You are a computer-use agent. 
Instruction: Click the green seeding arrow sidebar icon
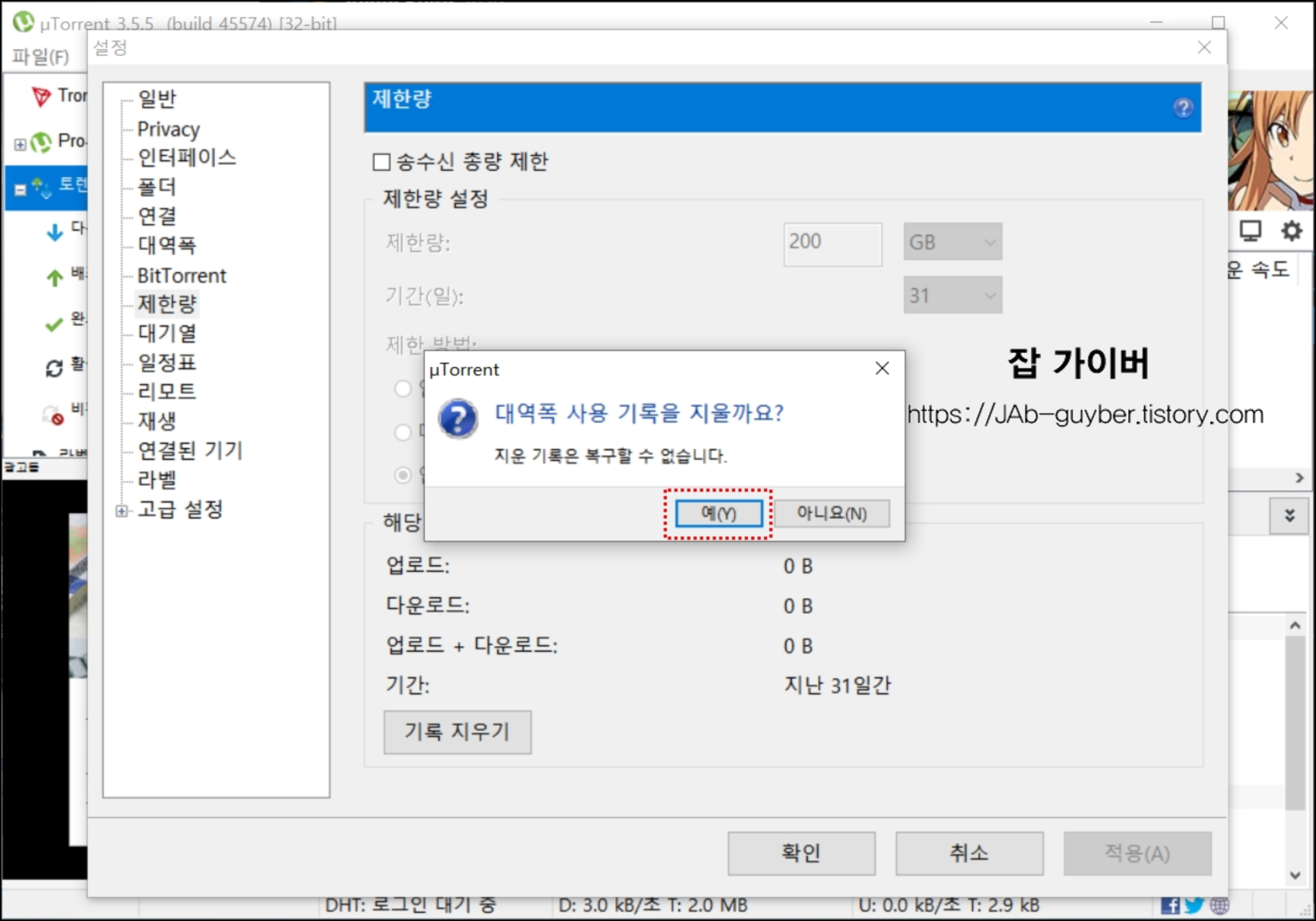click(x=54, y=278)
